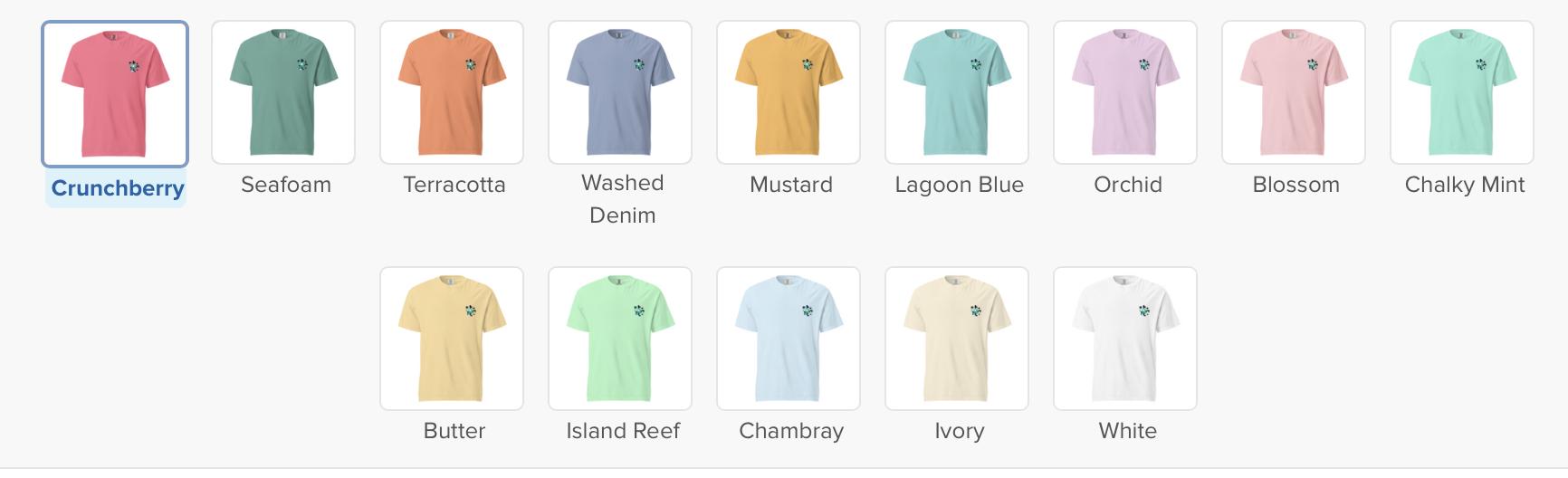Click the Chalky Mint label text

point(1465,185)
